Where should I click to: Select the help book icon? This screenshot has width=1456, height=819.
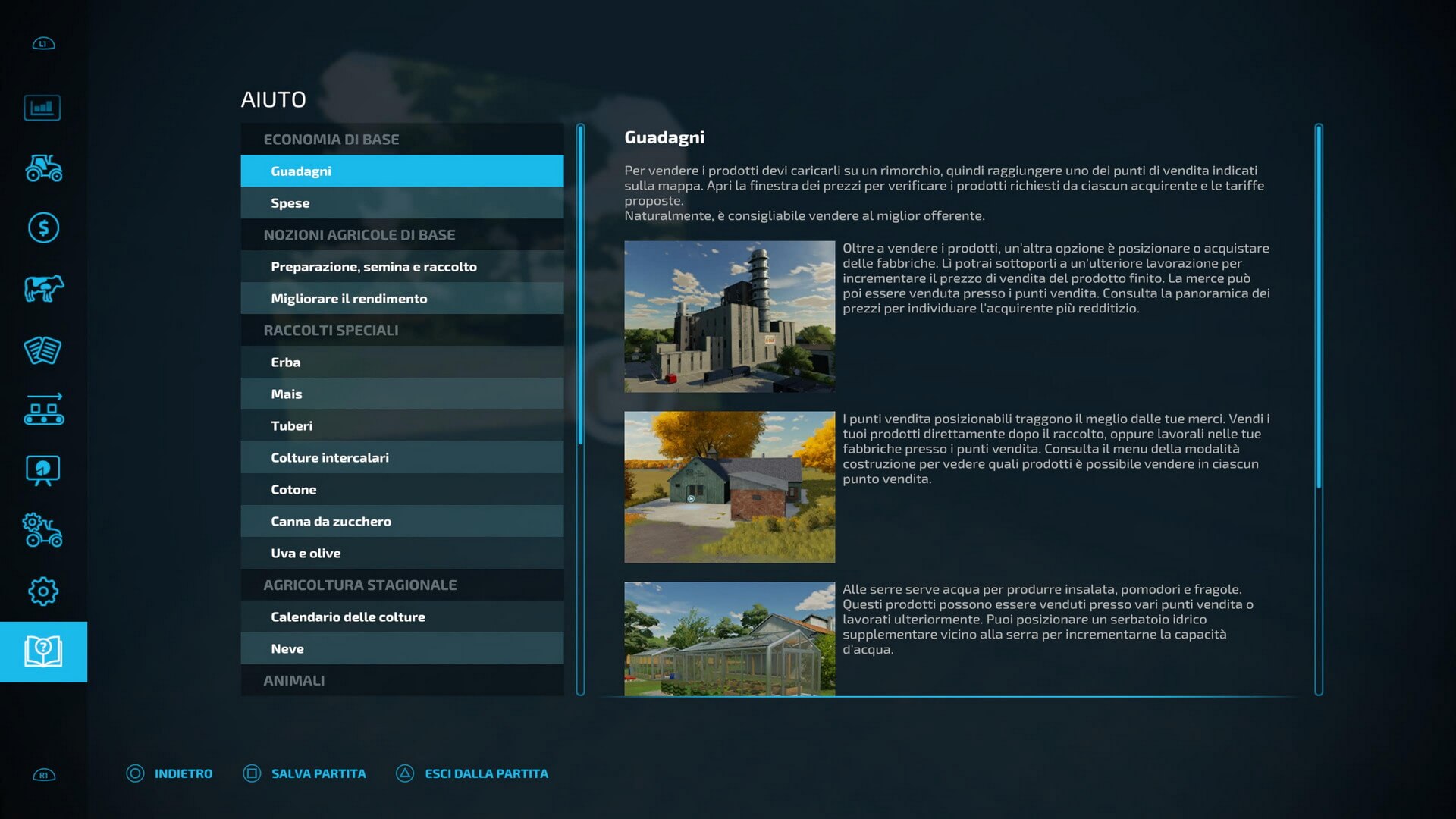coord(43,651)
